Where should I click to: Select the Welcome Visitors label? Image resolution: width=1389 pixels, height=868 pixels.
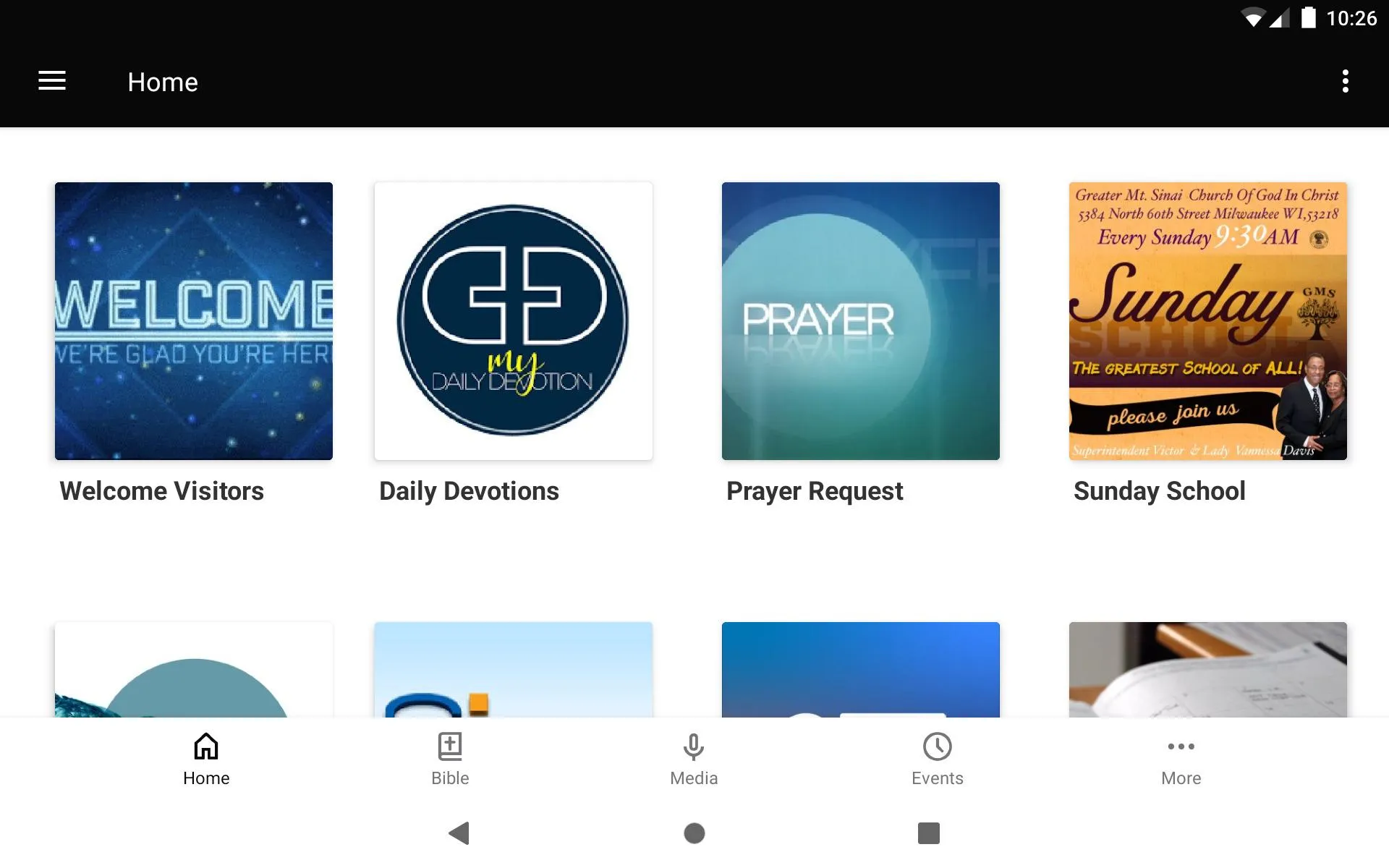[x=161, y=491]
